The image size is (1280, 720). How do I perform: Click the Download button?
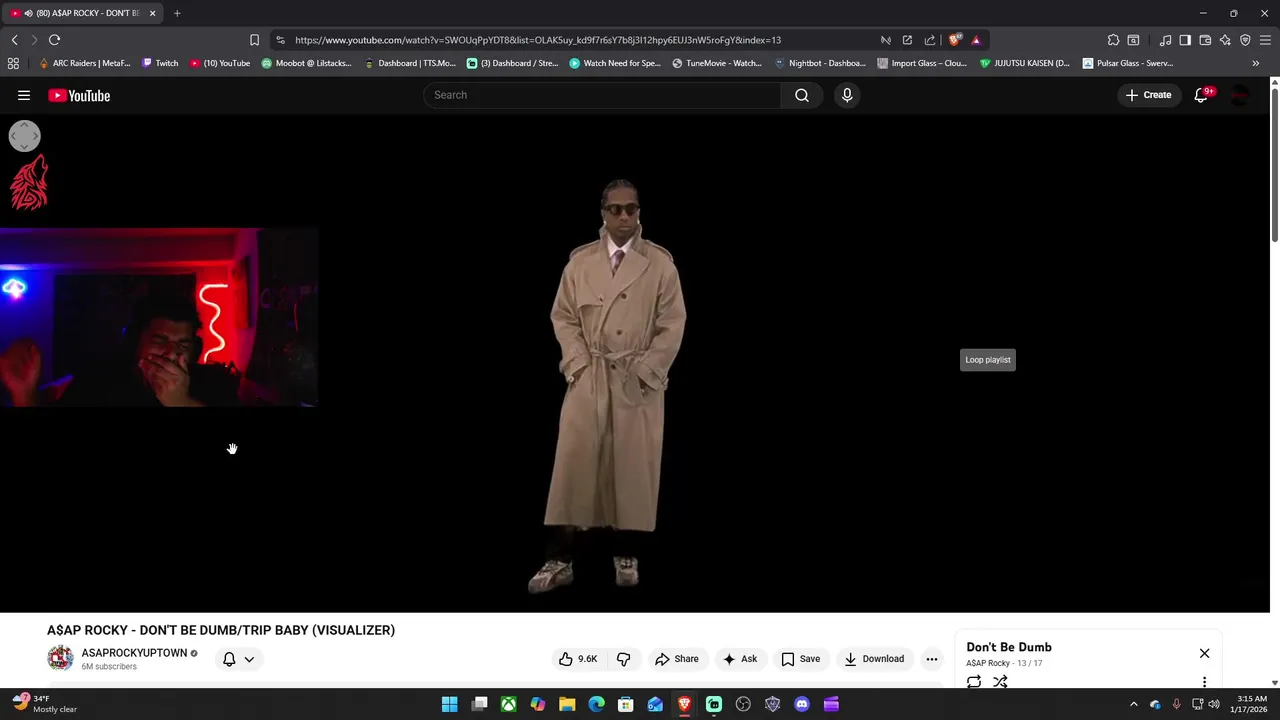pos(874,659)
